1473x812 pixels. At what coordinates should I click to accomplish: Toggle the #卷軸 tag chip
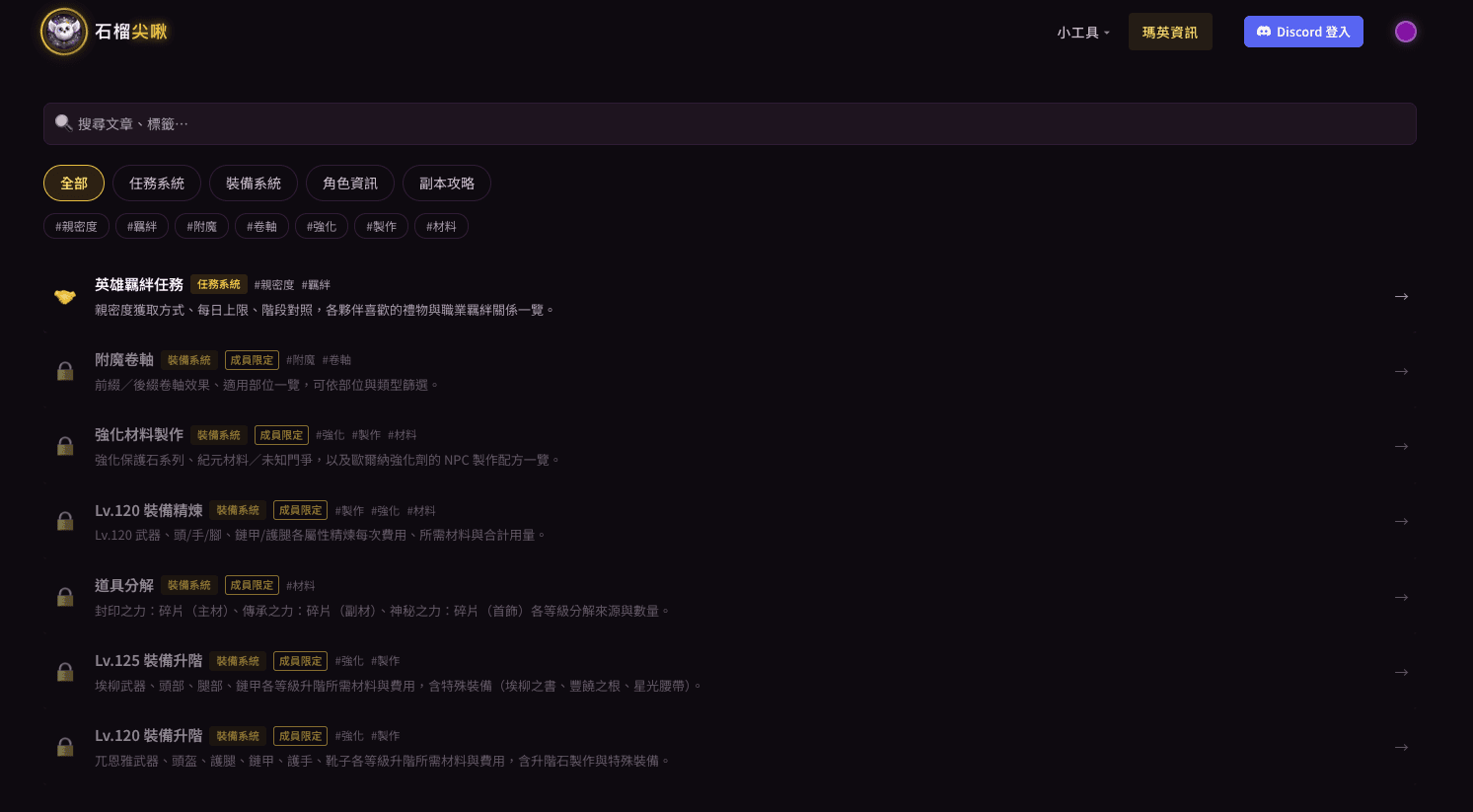tap(261, 226)
